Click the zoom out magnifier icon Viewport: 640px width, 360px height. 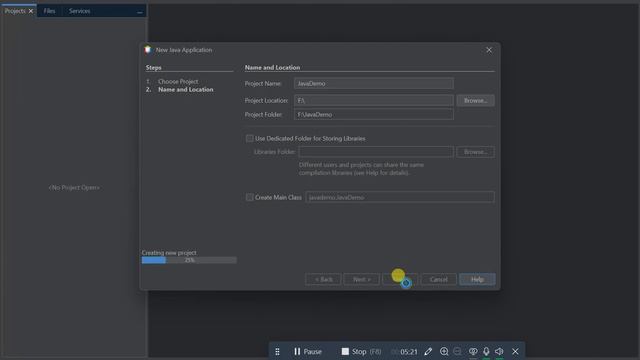(458, 351)
